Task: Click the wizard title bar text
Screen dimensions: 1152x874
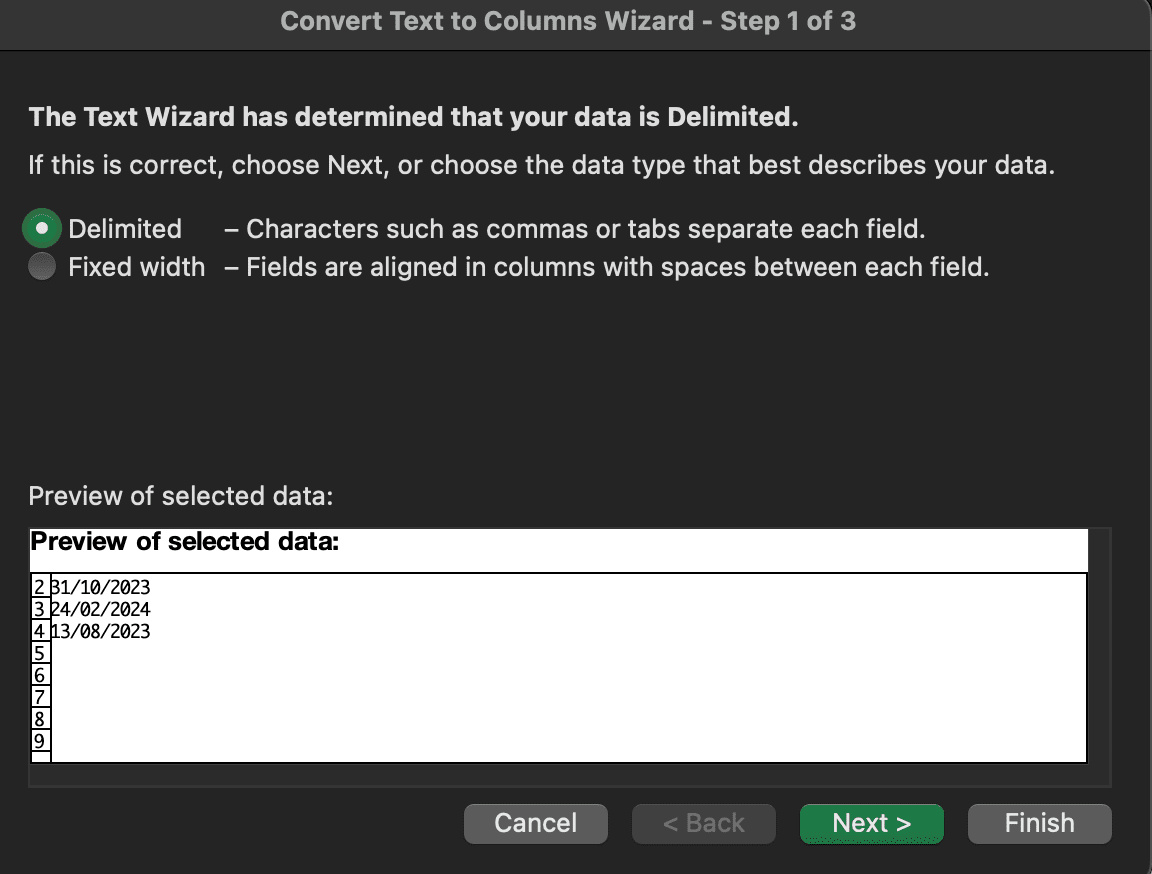Action: point(567,22)
